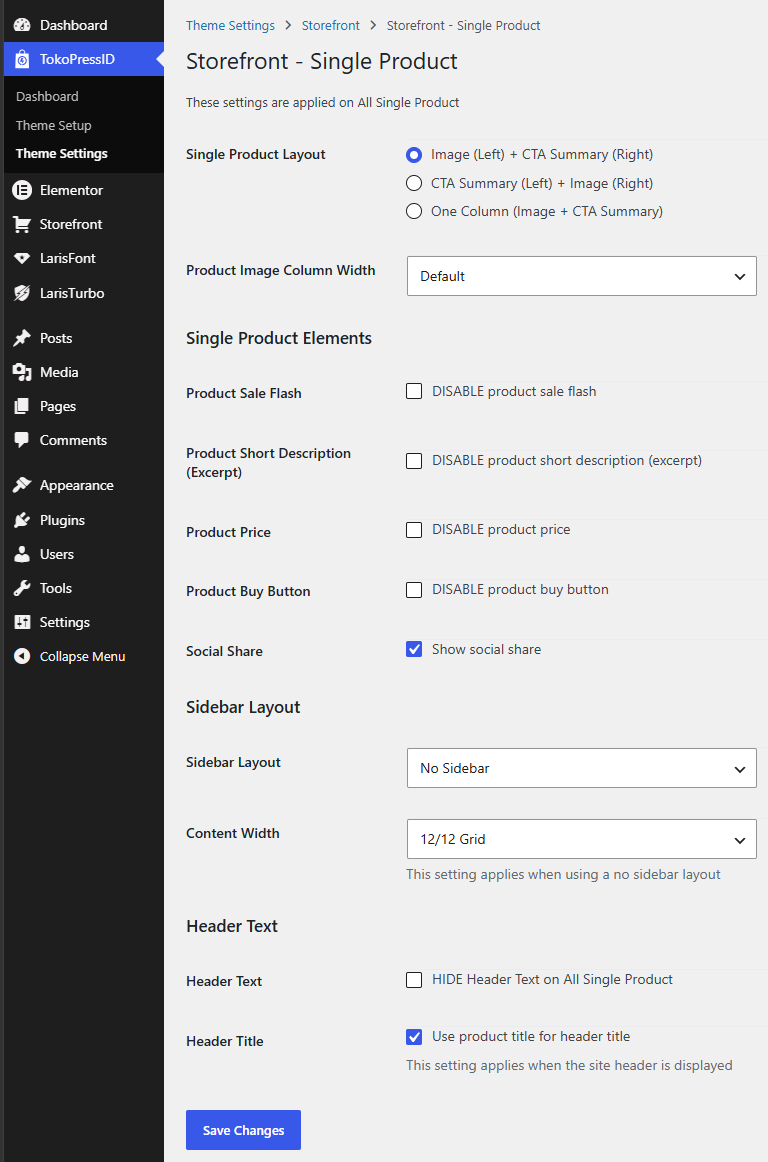Select CTA Summary Left + Image Right layout
Viewport: 768px width, 1162px height.
[x=414, y=183]
